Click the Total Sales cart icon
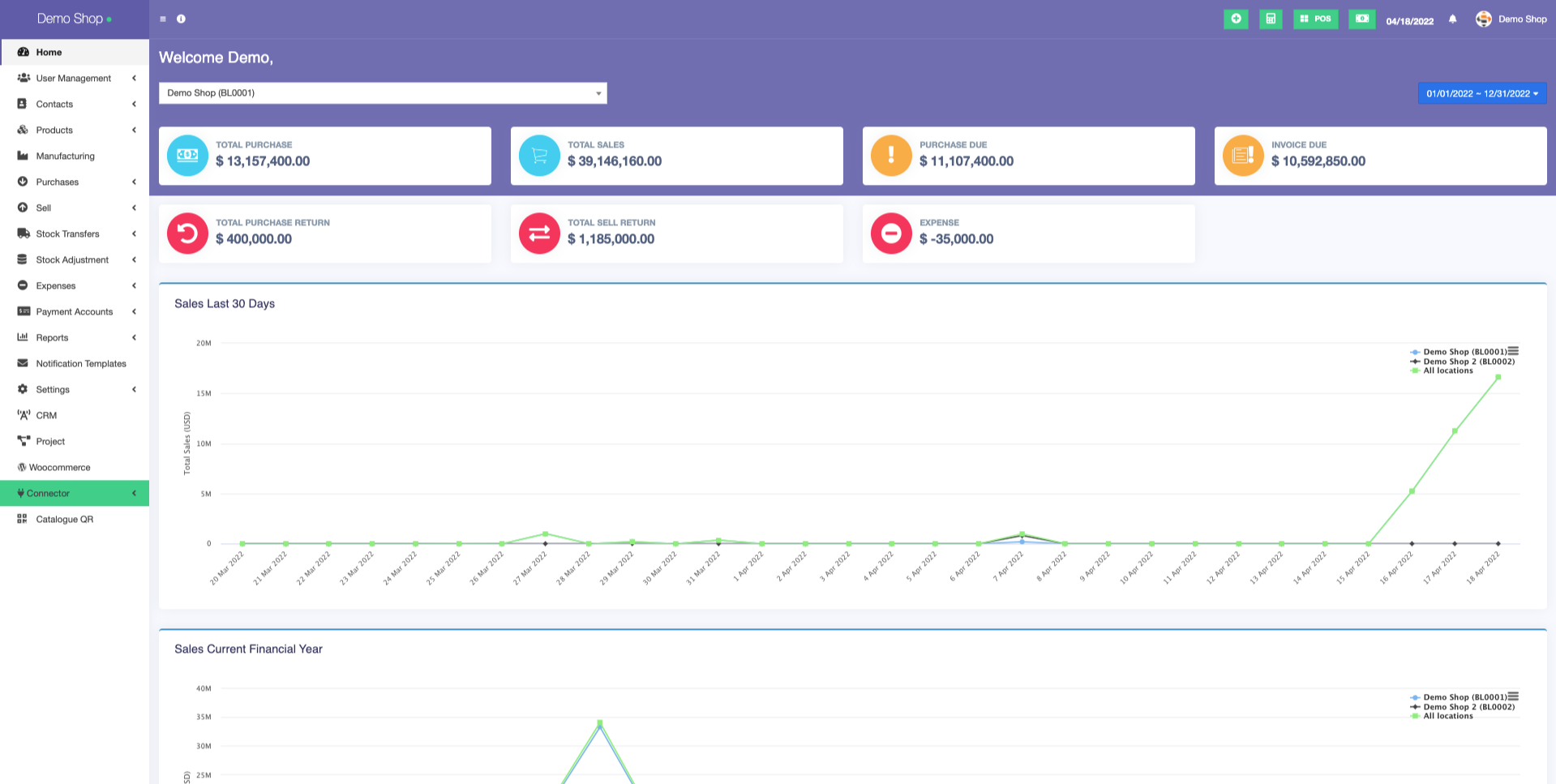The width and height of the screenshot is (1556, 784). pos(539,156)
